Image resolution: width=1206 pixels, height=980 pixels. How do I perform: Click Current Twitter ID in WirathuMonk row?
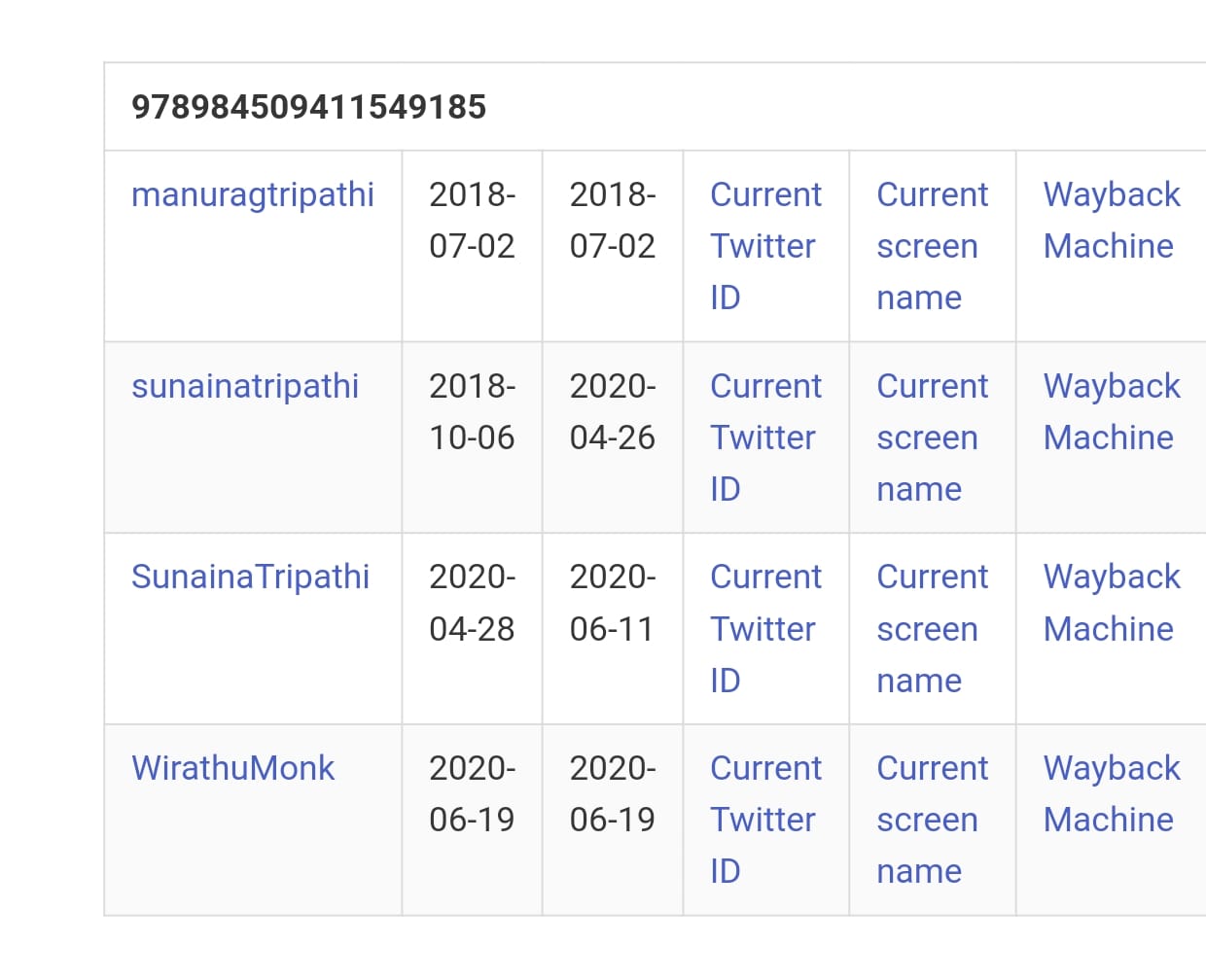(765, 820)
